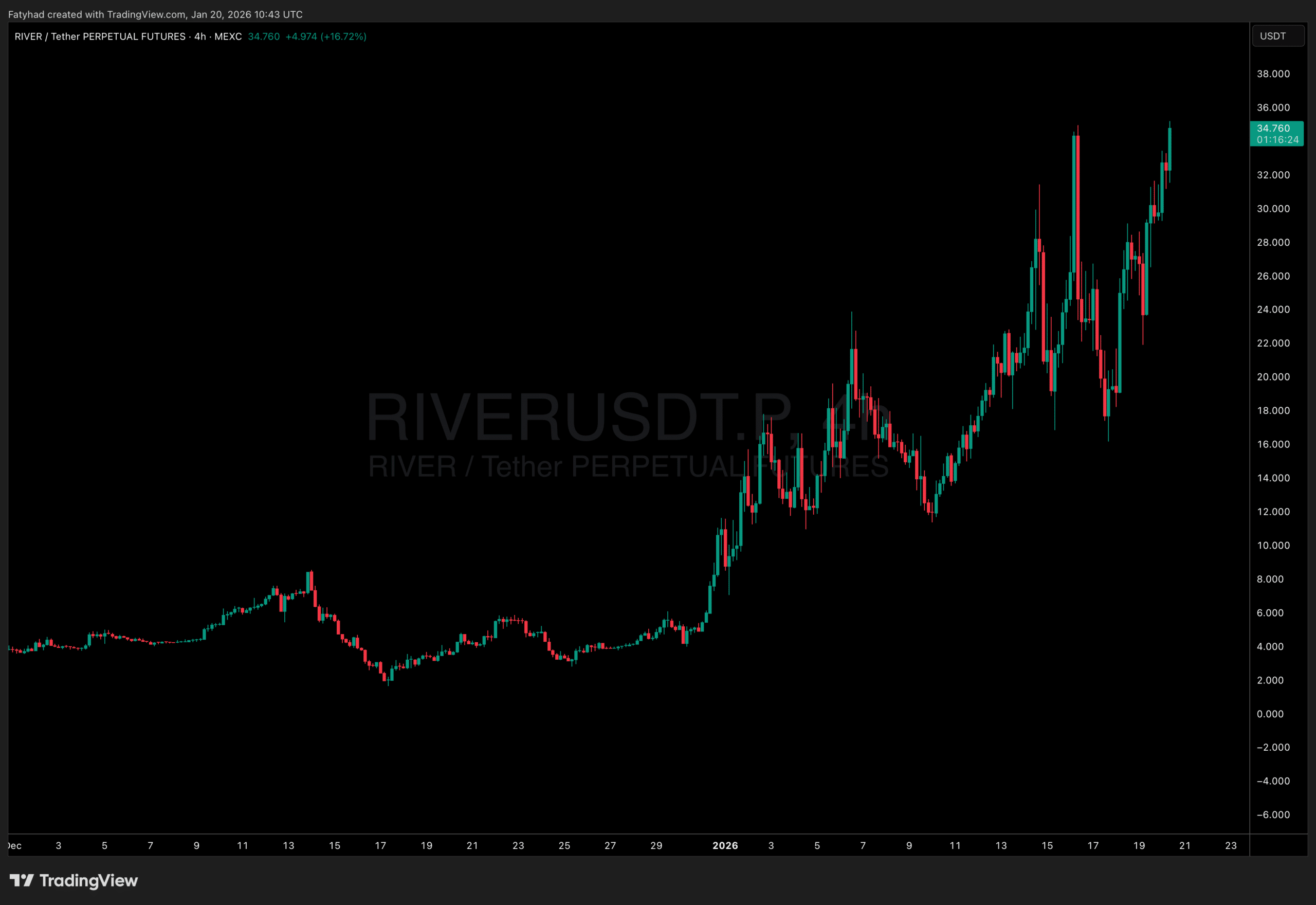The width and height of the screenshot is (1316, 905).
Task: Toggle the USDT price unit button
Action: point(1278,35)
